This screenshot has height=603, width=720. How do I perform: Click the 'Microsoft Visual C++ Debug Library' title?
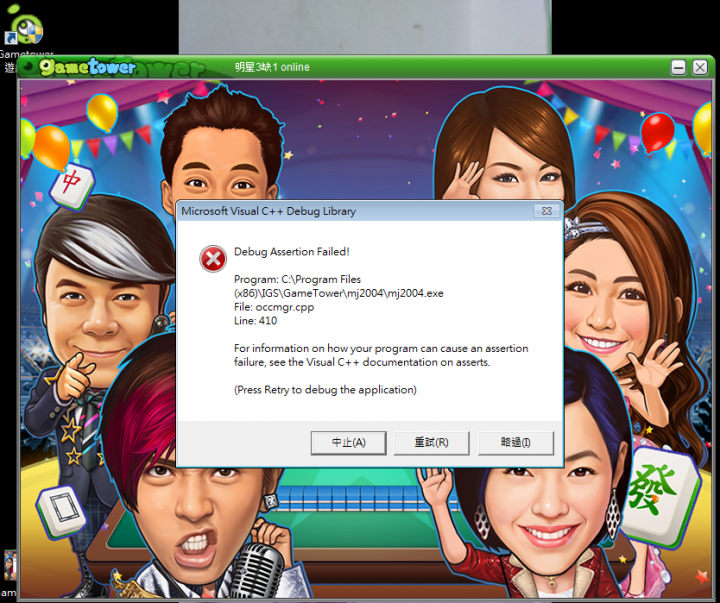(x=269, y=211)
